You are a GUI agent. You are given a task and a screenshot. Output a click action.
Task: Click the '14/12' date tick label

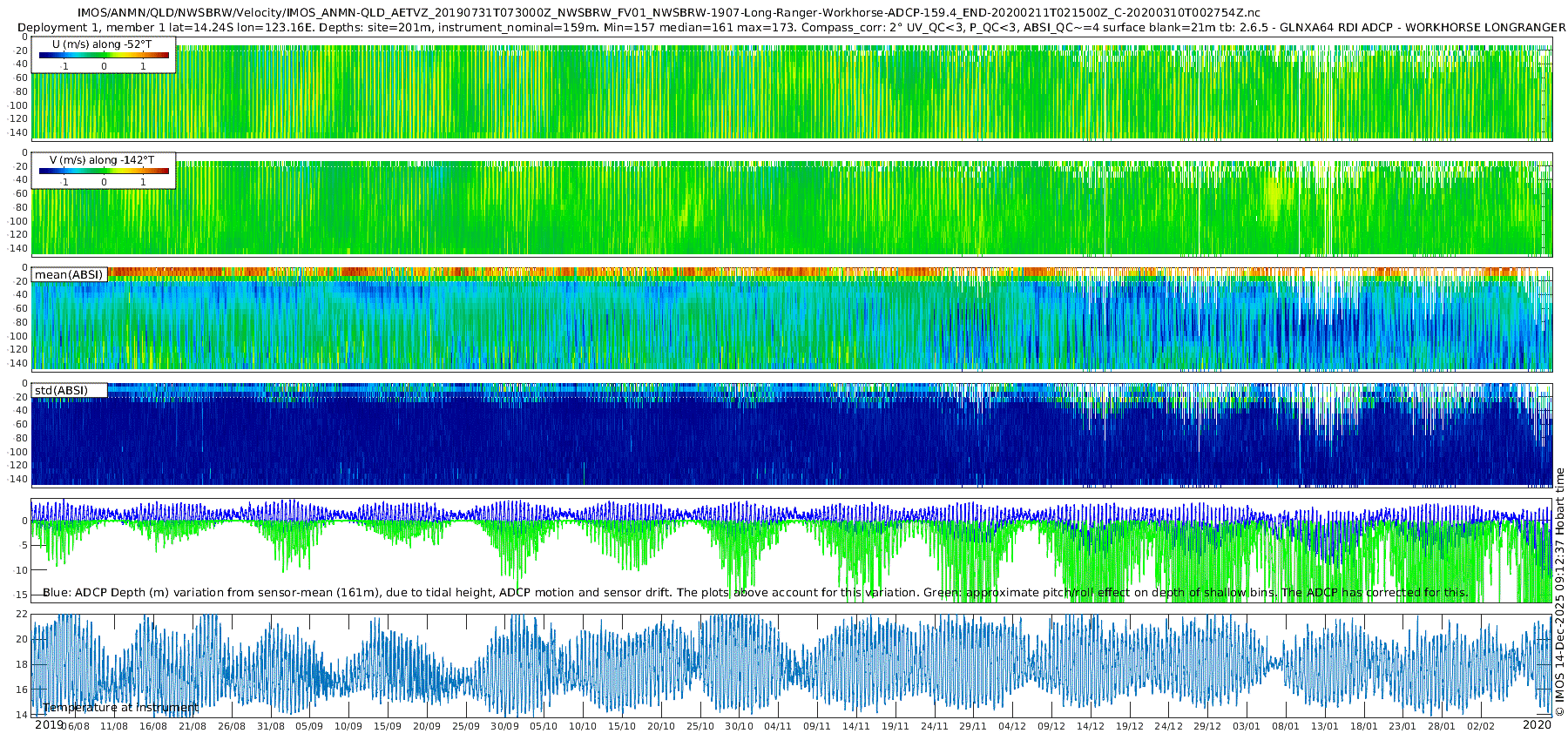point(1091,726)
